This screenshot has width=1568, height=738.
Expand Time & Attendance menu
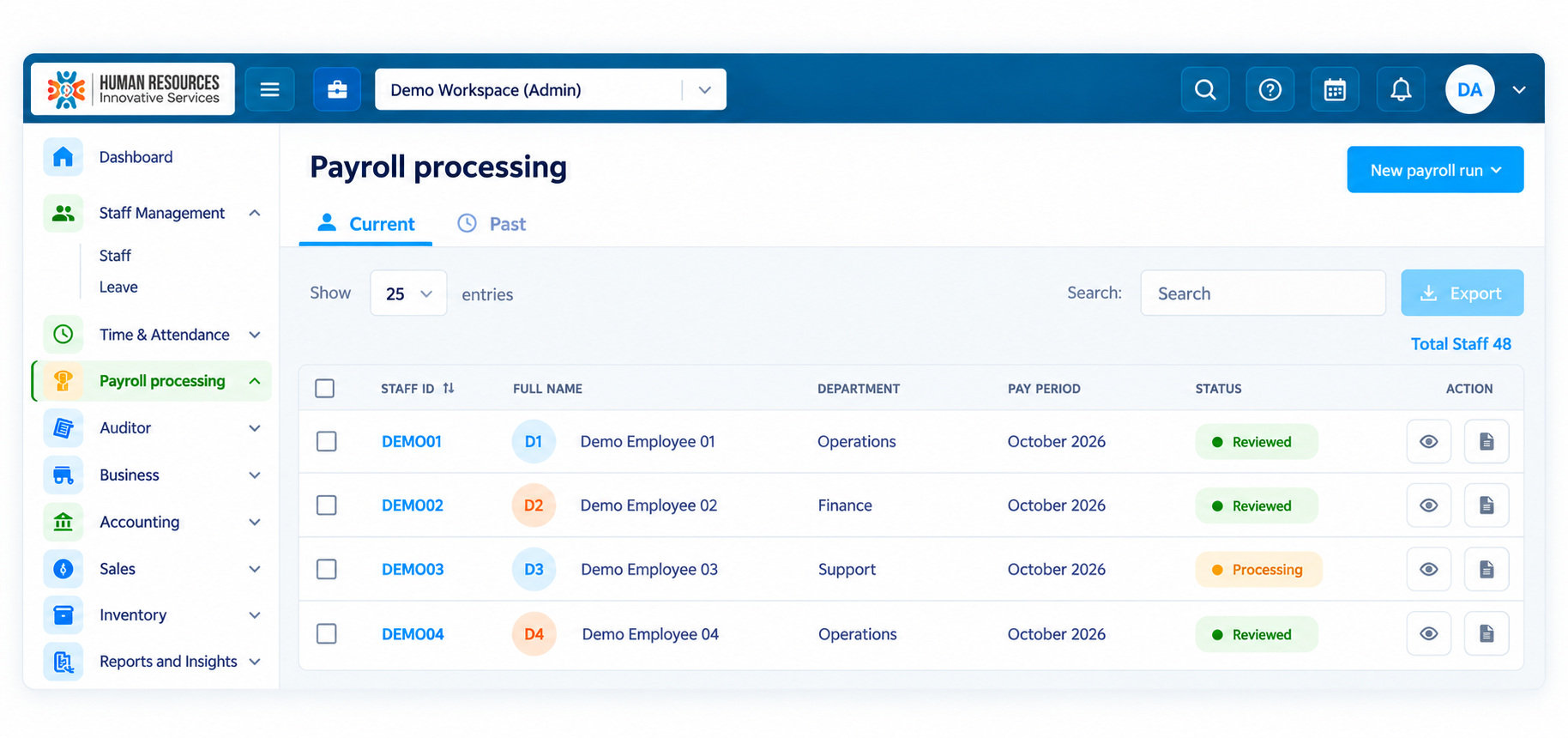tap(255, 335)
